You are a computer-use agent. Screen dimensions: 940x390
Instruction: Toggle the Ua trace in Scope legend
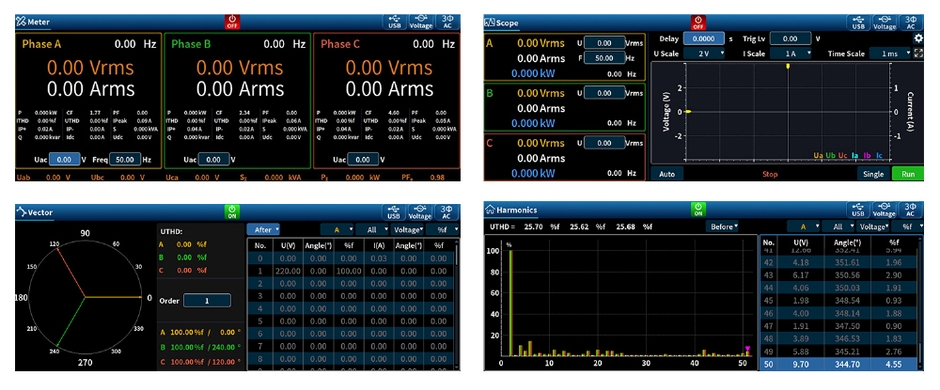point(818,155)
